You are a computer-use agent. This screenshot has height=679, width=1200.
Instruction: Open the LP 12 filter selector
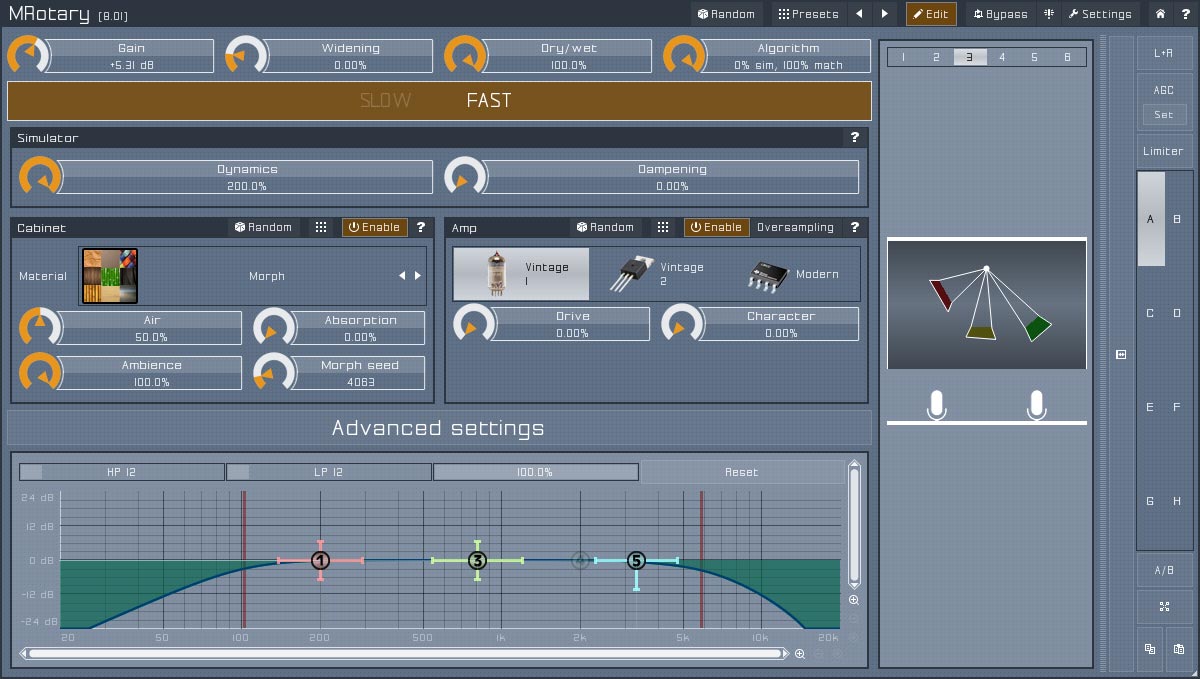329,472
